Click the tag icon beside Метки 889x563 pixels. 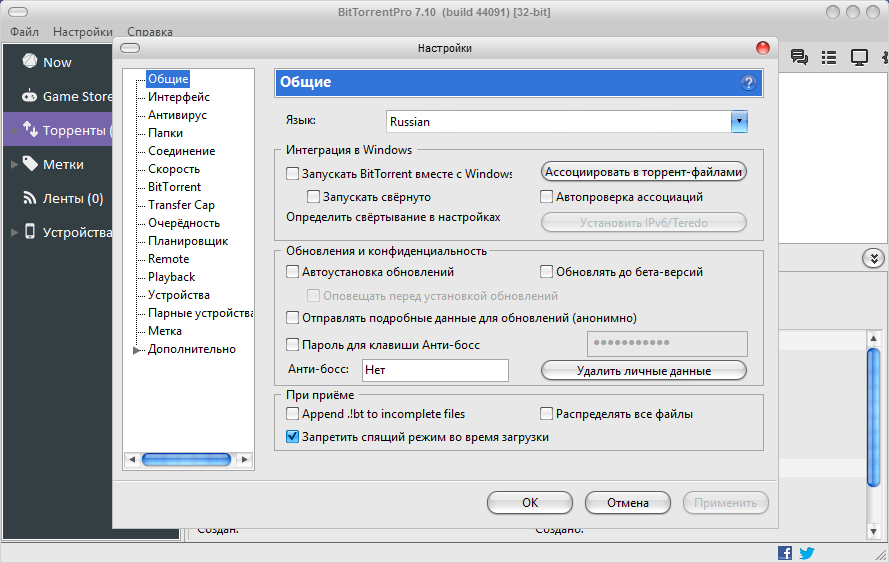click(x=29, y=164)
